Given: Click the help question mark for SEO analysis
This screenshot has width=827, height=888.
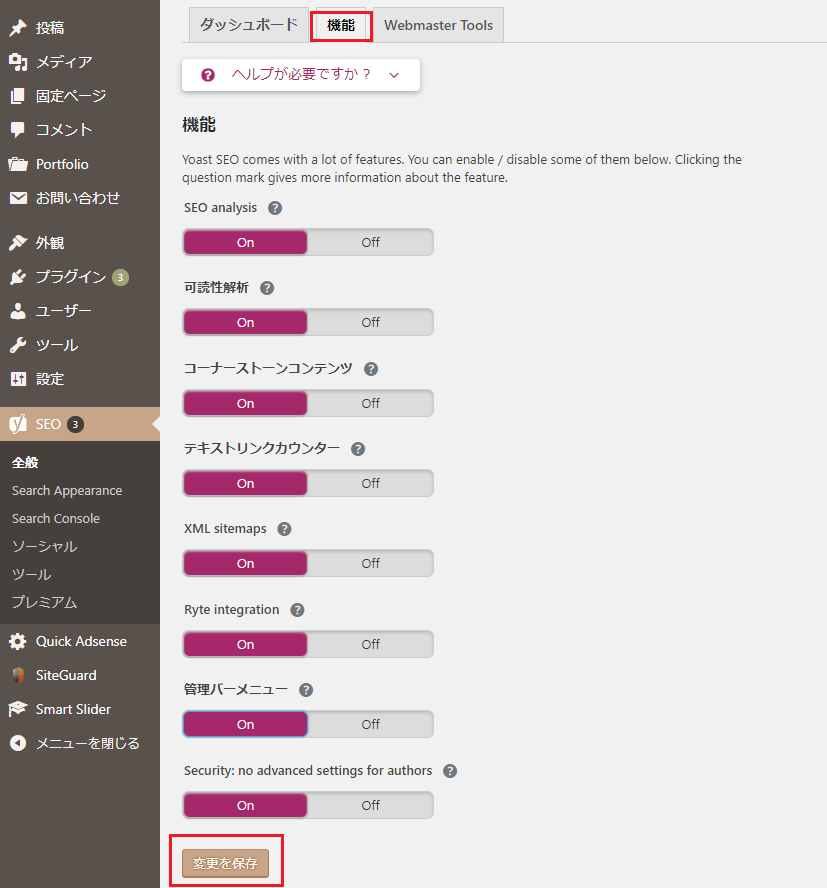Looking at the screenshot, I should click(x=275, y=208).
